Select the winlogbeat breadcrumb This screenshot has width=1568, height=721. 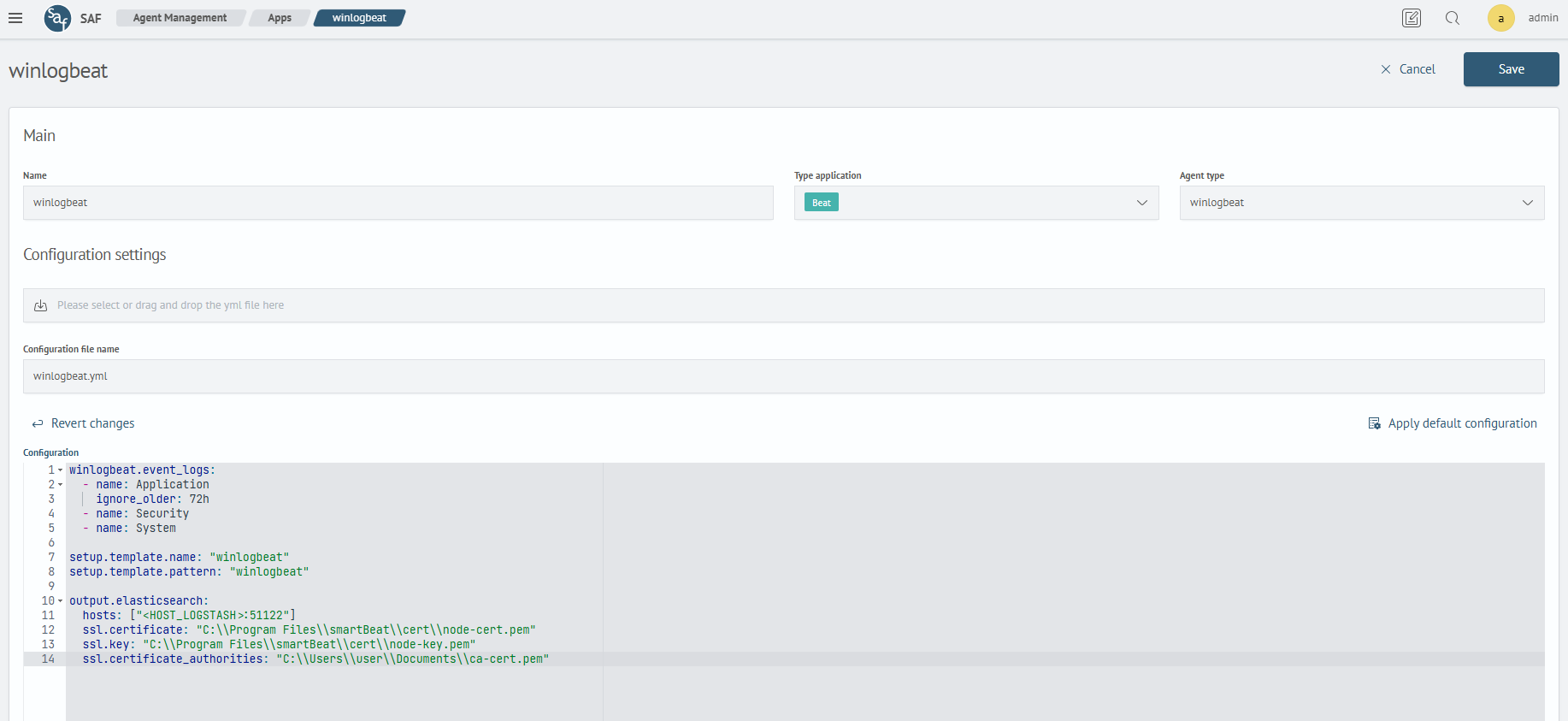coord(359,18)
